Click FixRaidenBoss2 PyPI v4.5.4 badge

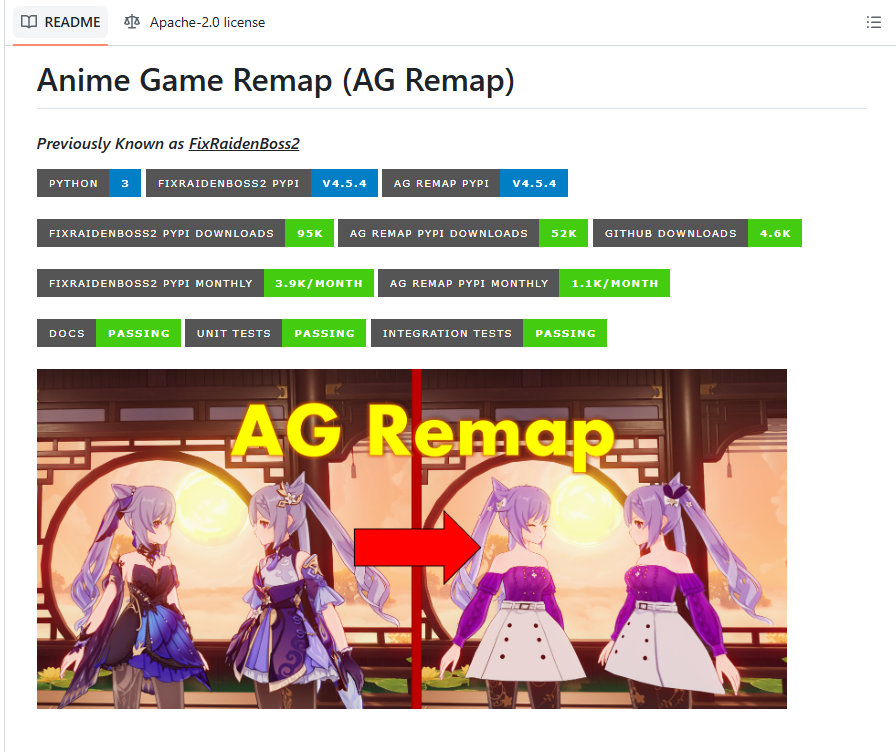(x=262, y=183)
